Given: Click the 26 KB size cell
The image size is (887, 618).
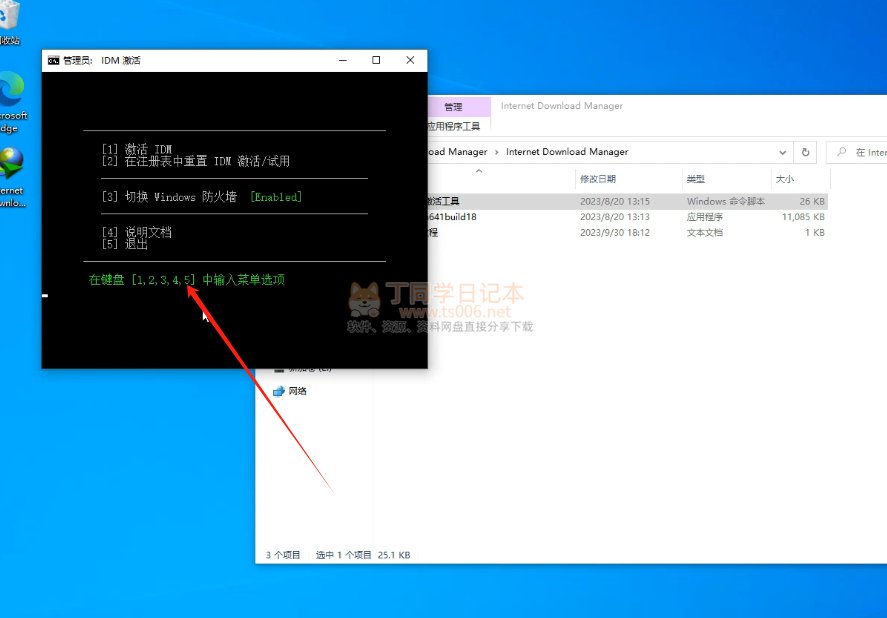Looking at the screenshot, I should coord(812,201).
